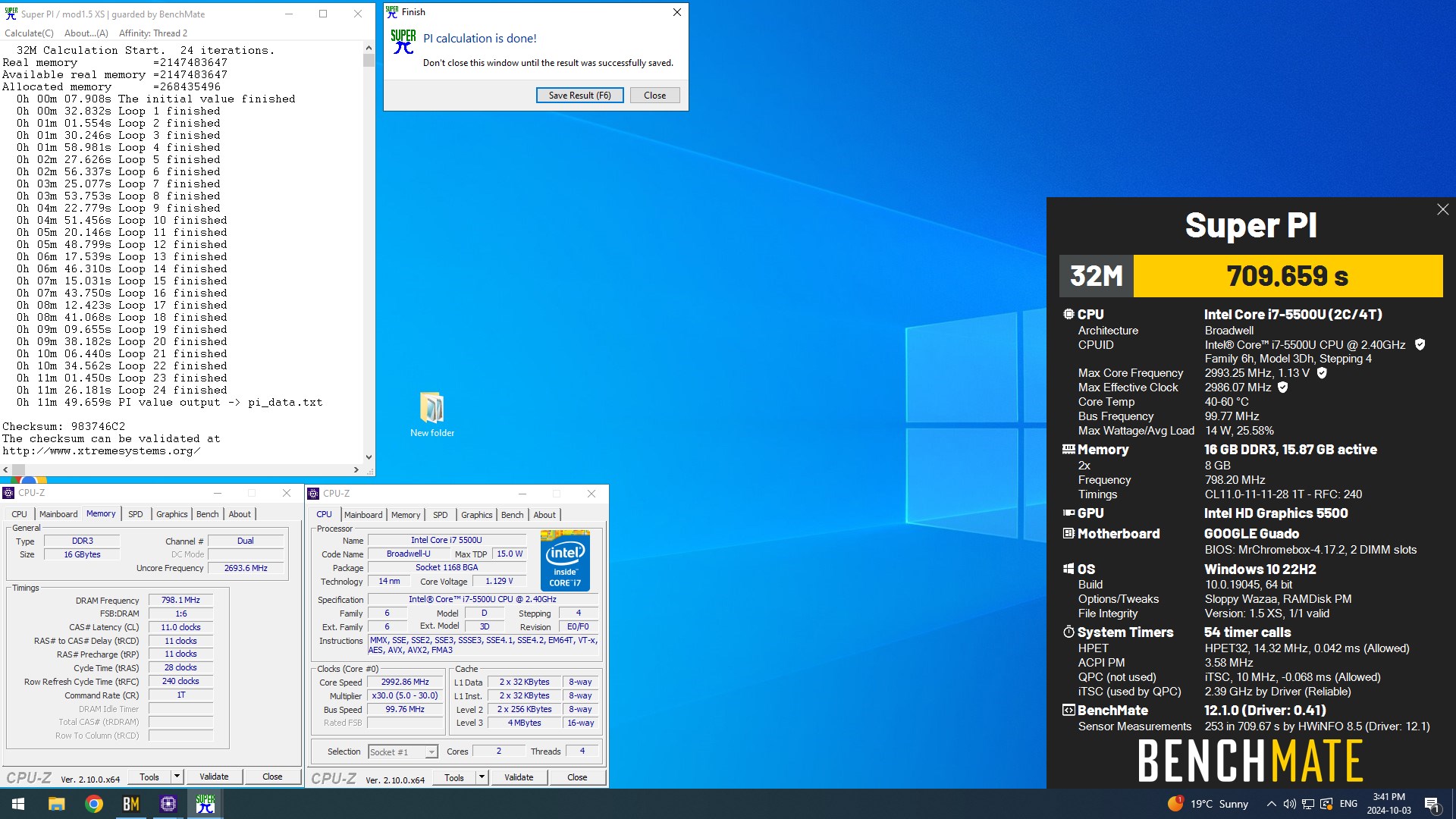Screen dimensions: 1456x819
Task: Click BenchMate Motherboard section icon
Action: pos(1068,534)
